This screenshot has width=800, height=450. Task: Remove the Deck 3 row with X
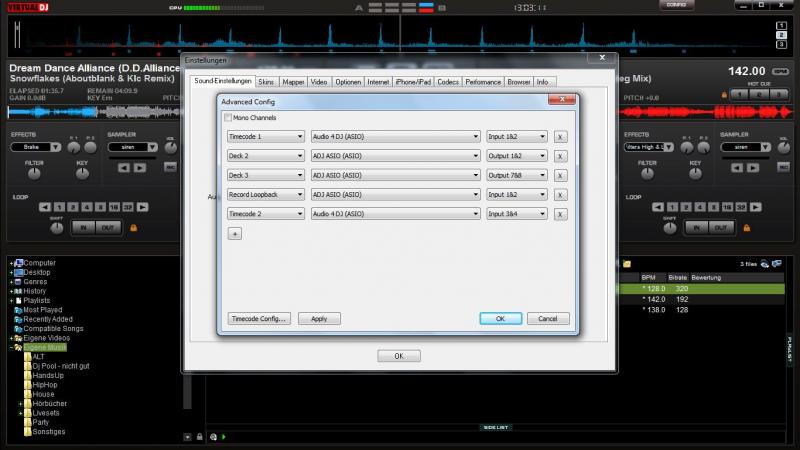560,176
